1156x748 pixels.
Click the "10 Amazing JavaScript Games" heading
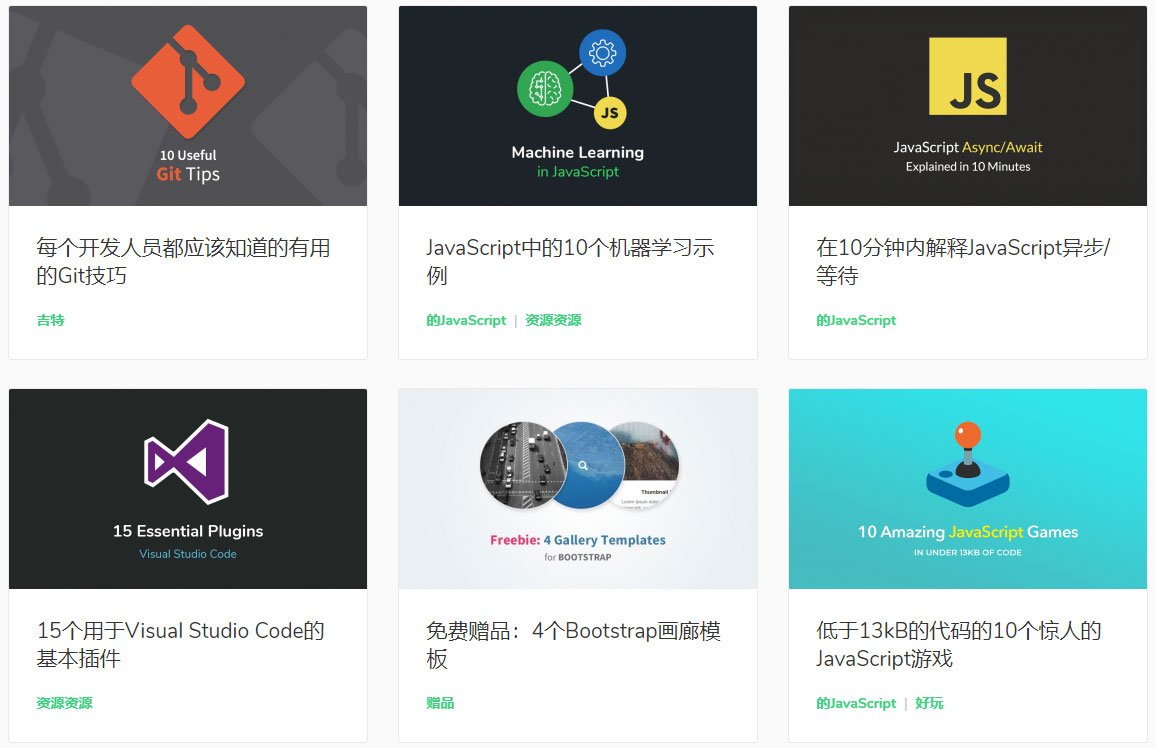(x=967, y=531)
